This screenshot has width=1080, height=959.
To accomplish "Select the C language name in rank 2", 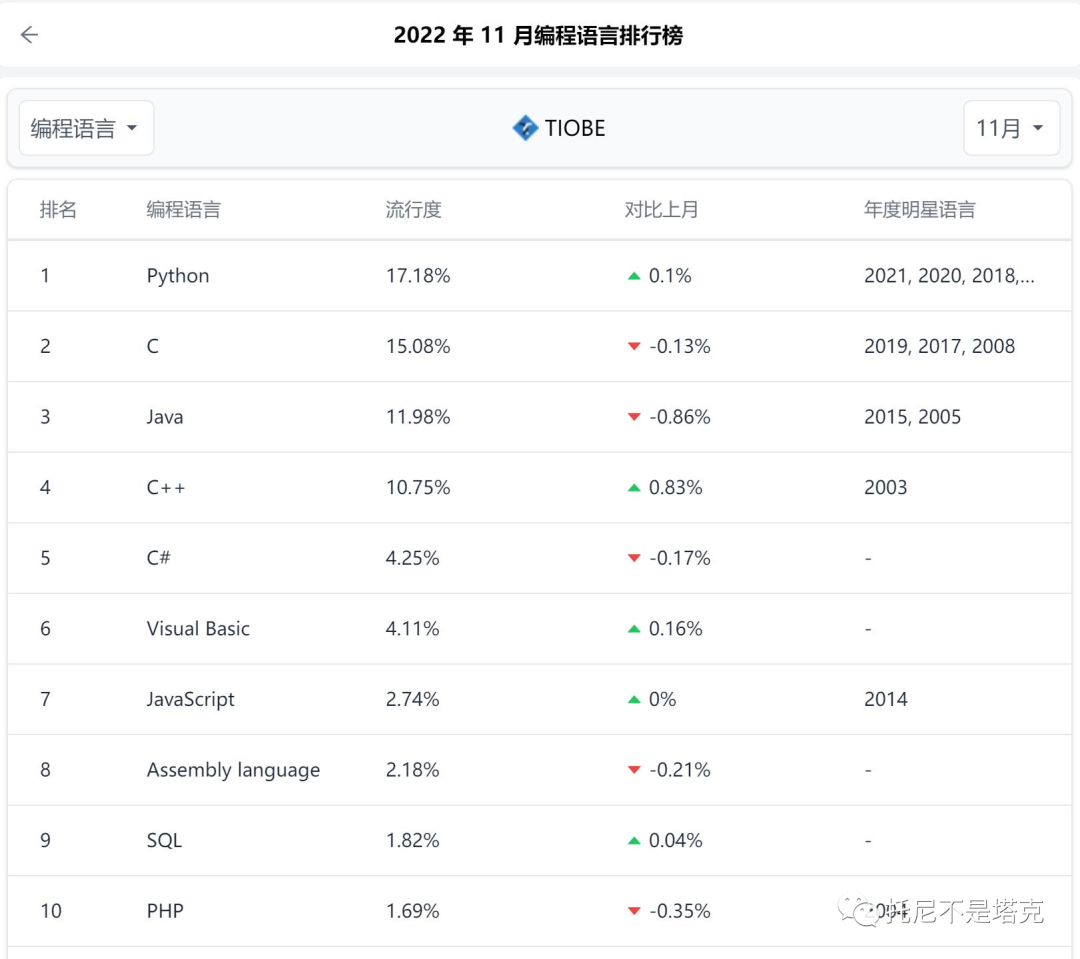I will coord(153,346).
